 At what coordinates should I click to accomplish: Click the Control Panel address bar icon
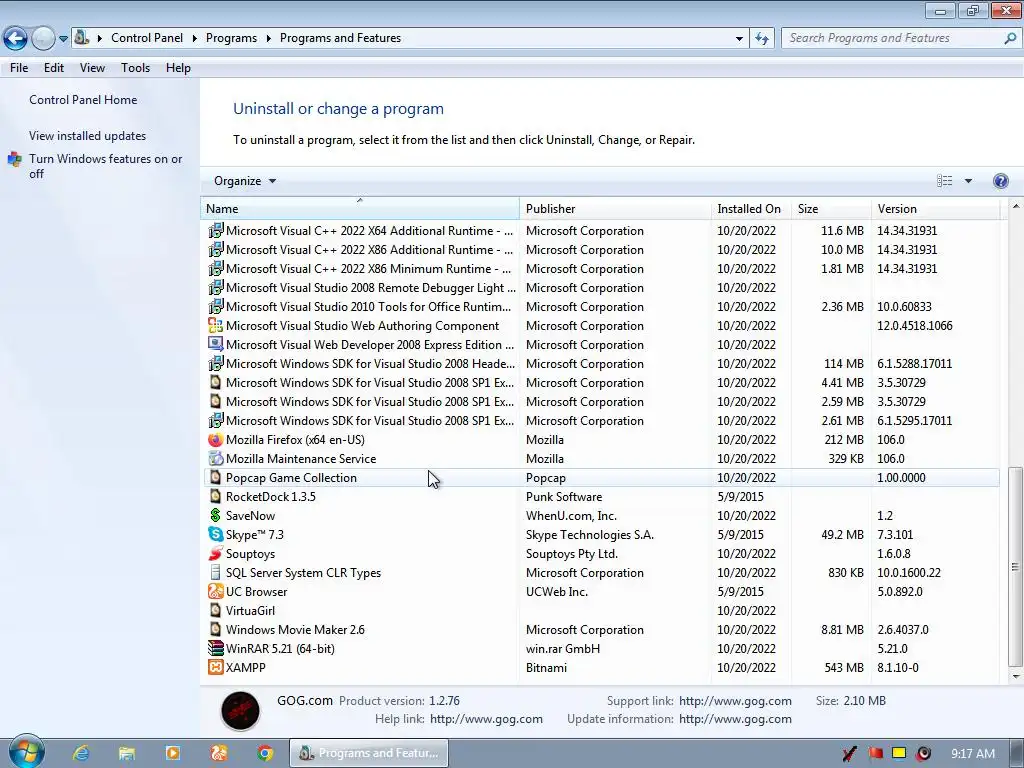(x=82, y=38)
